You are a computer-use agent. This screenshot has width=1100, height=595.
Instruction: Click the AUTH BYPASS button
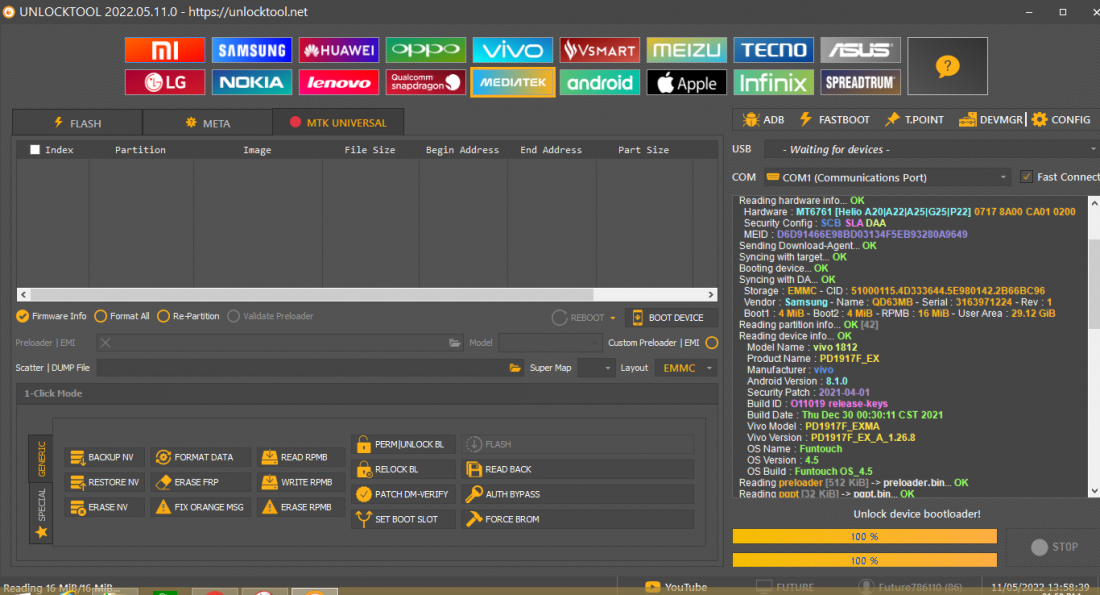coord(578,494)
